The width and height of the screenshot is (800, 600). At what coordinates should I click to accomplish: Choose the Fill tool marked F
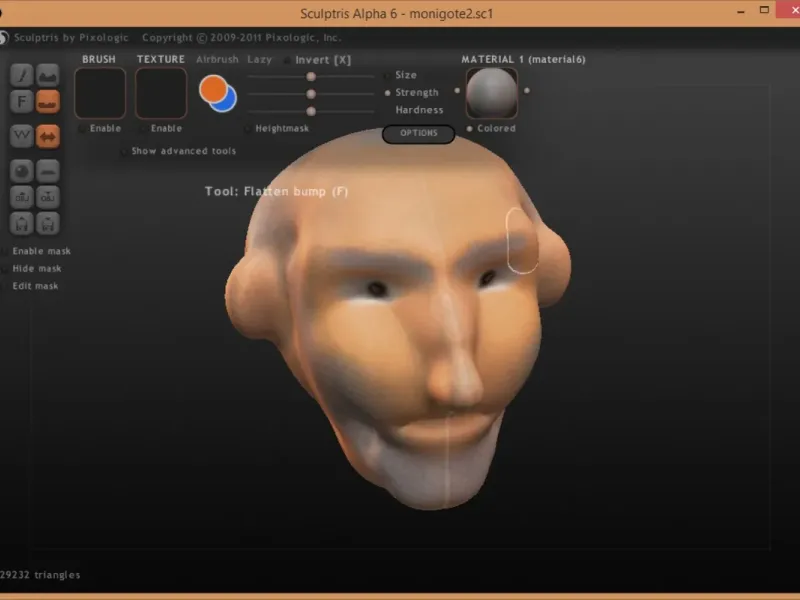(x=21, y=101)
